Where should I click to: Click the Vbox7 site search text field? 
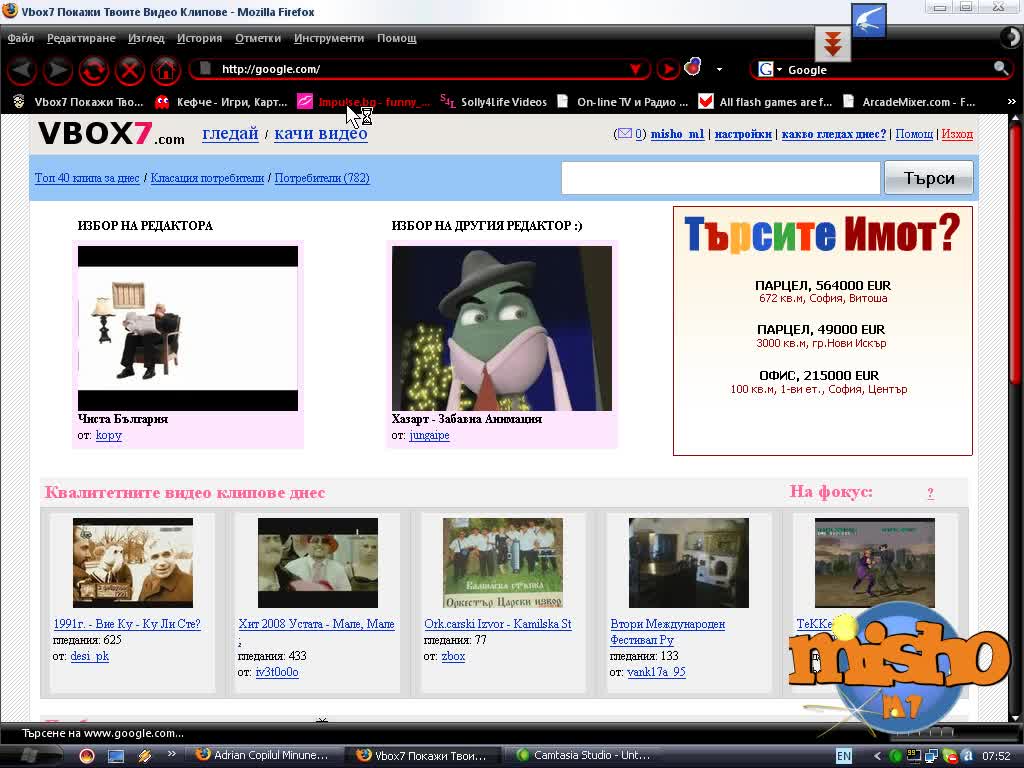tap(720, 178)
